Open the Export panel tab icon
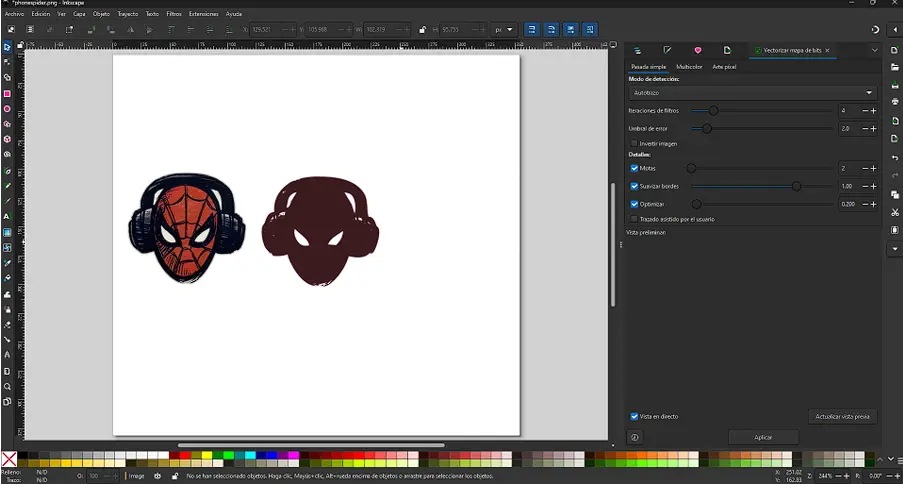Image resolution: width=903 pixels, height=484 pixels. (727, 51)
